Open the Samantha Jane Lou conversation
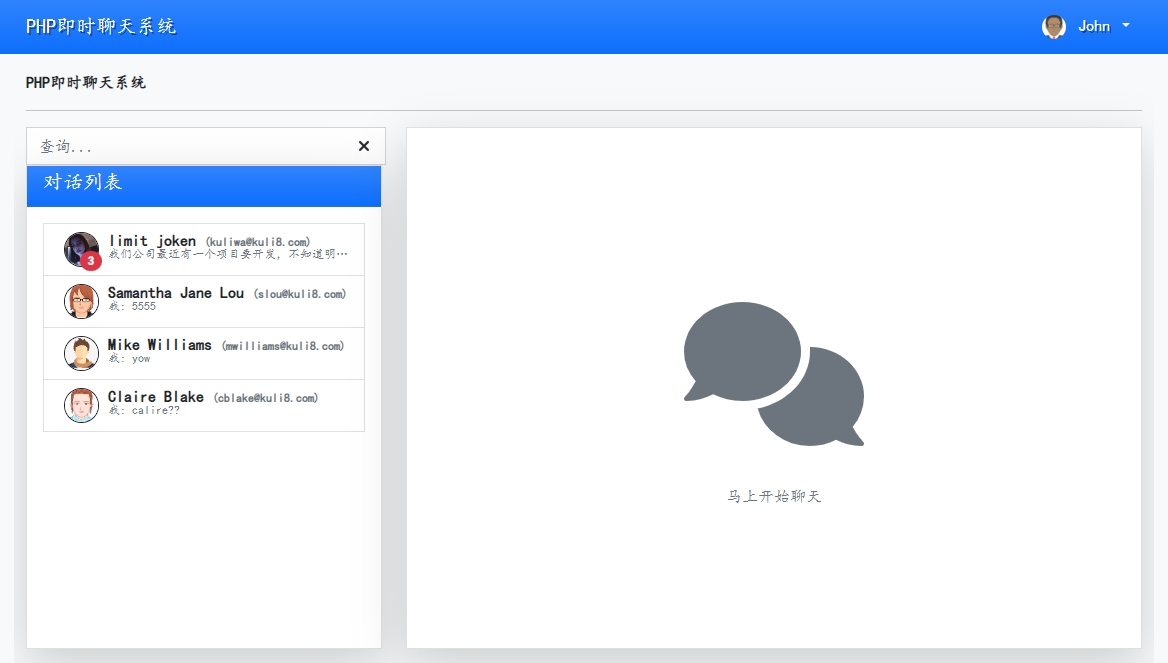This screenshot has height=663, width=1168. [176, 293]
